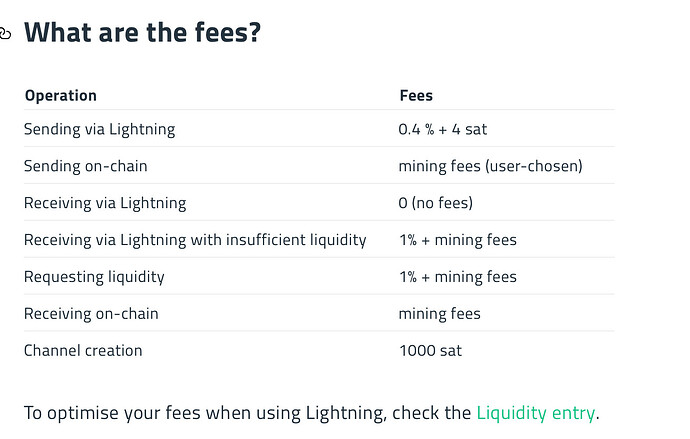Click the "What are the fees?" heading

point(143,32)
